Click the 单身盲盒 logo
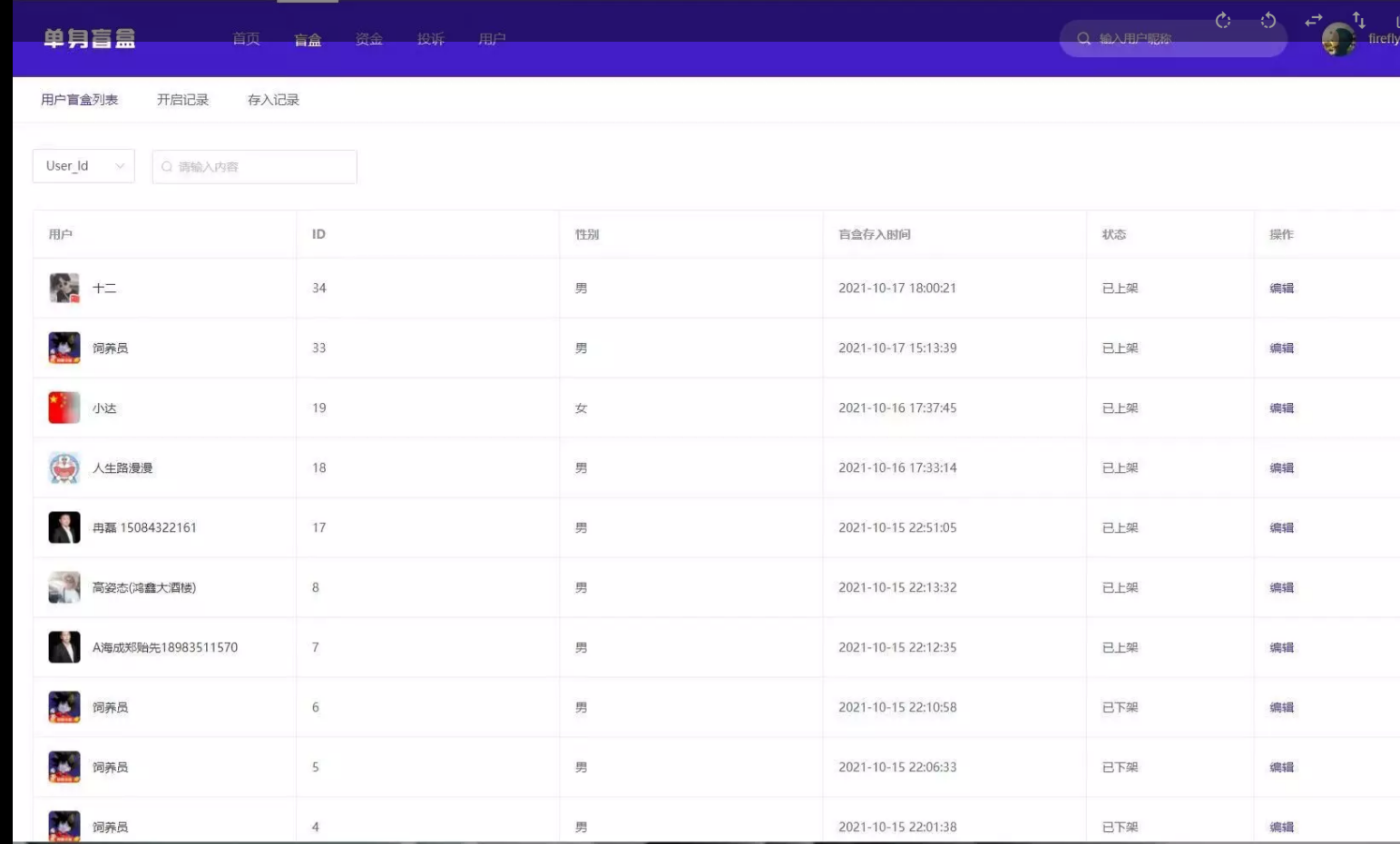 pos(90,39)
